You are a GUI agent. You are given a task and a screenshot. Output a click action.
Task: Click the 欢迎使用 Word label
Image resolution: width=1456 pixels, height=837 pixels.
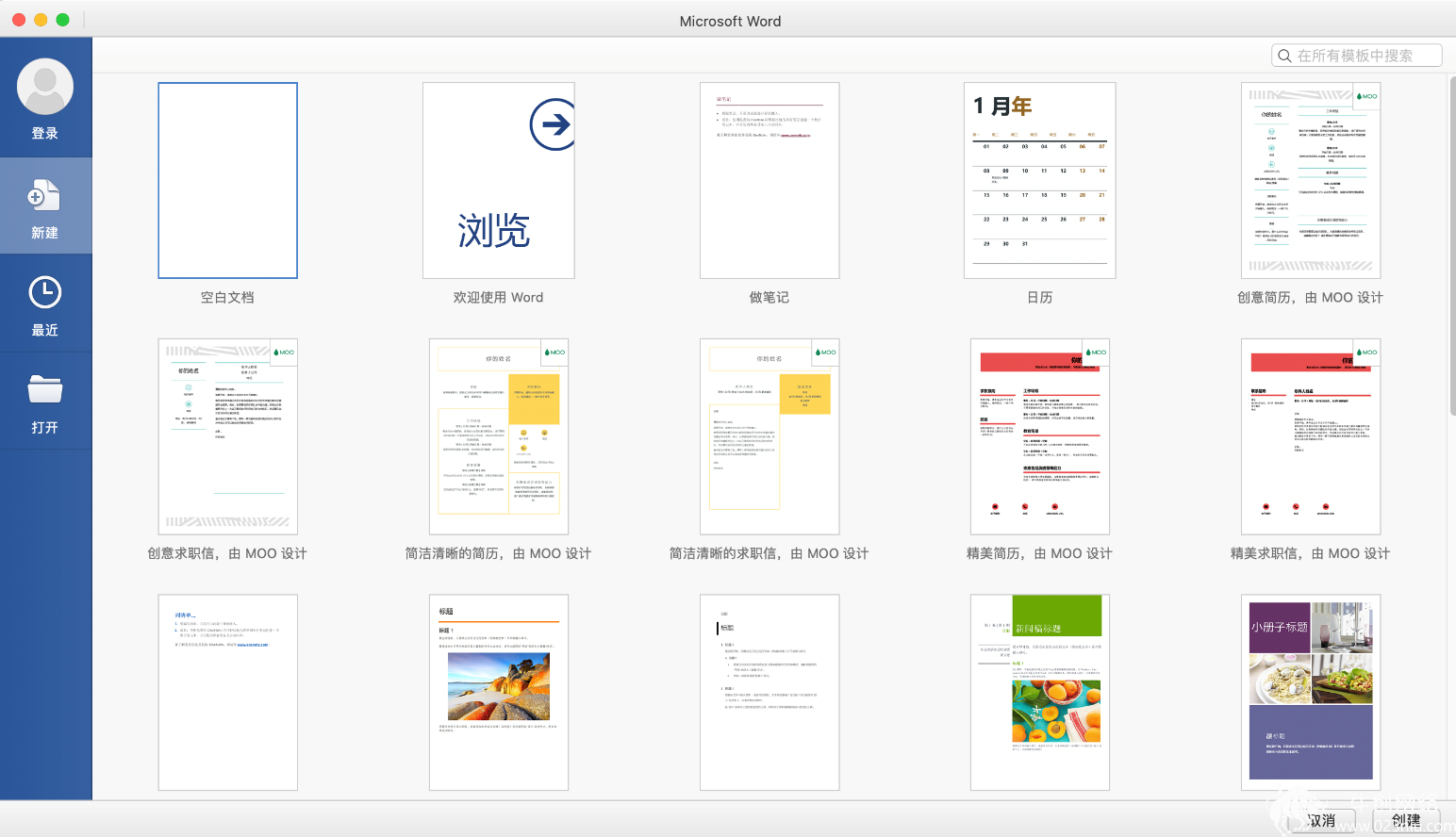(499, 297)
